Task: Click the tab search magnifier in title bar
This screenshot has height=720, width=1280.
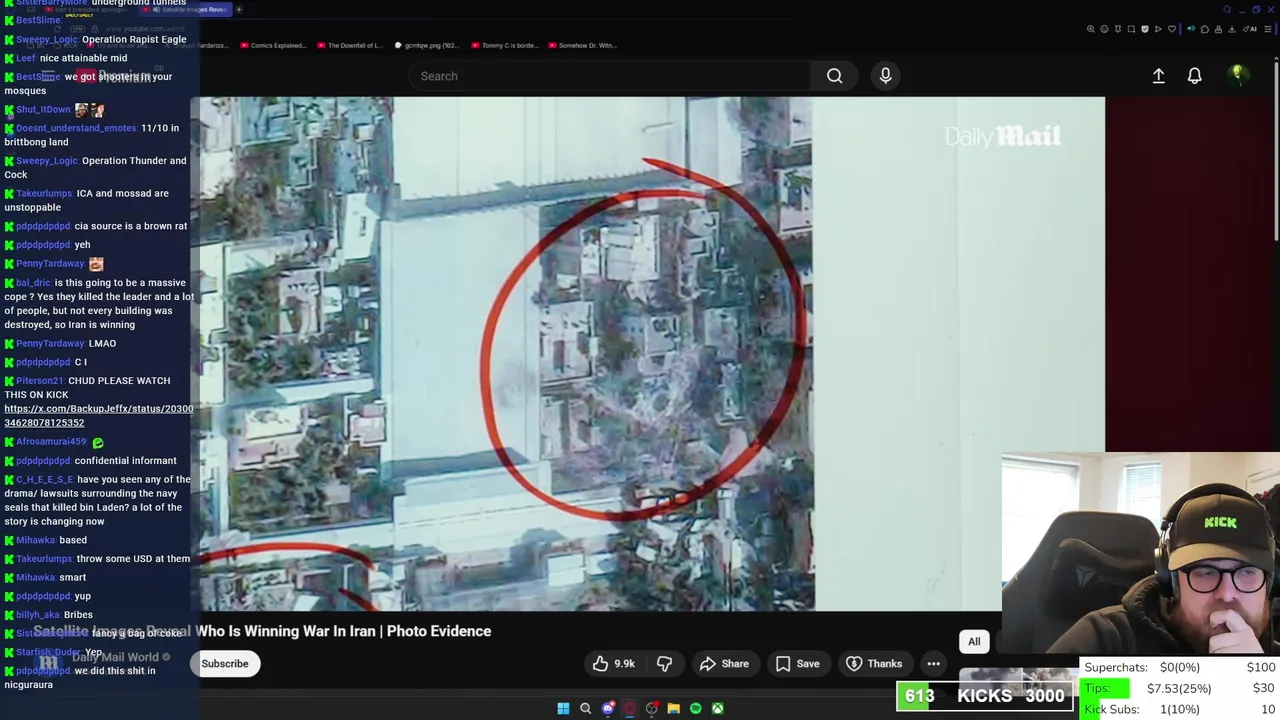Action: pos(1227,10)
